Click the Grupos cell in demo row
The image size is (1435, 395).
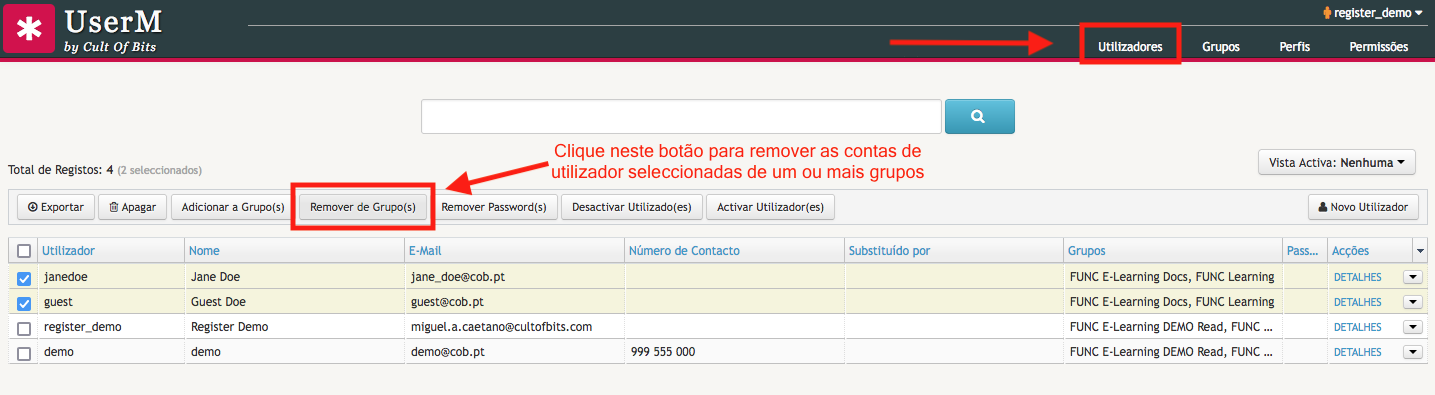click(1173, 352)
